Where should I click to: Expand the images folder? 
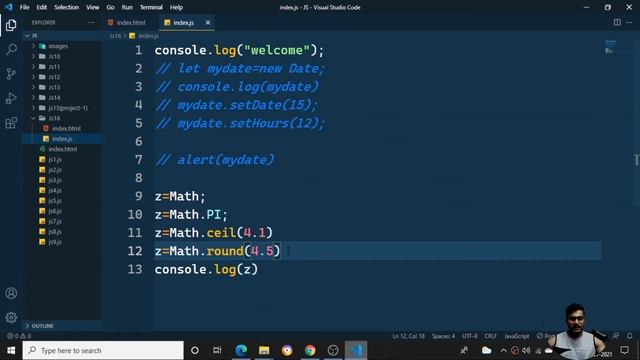(x=58, y=46)
